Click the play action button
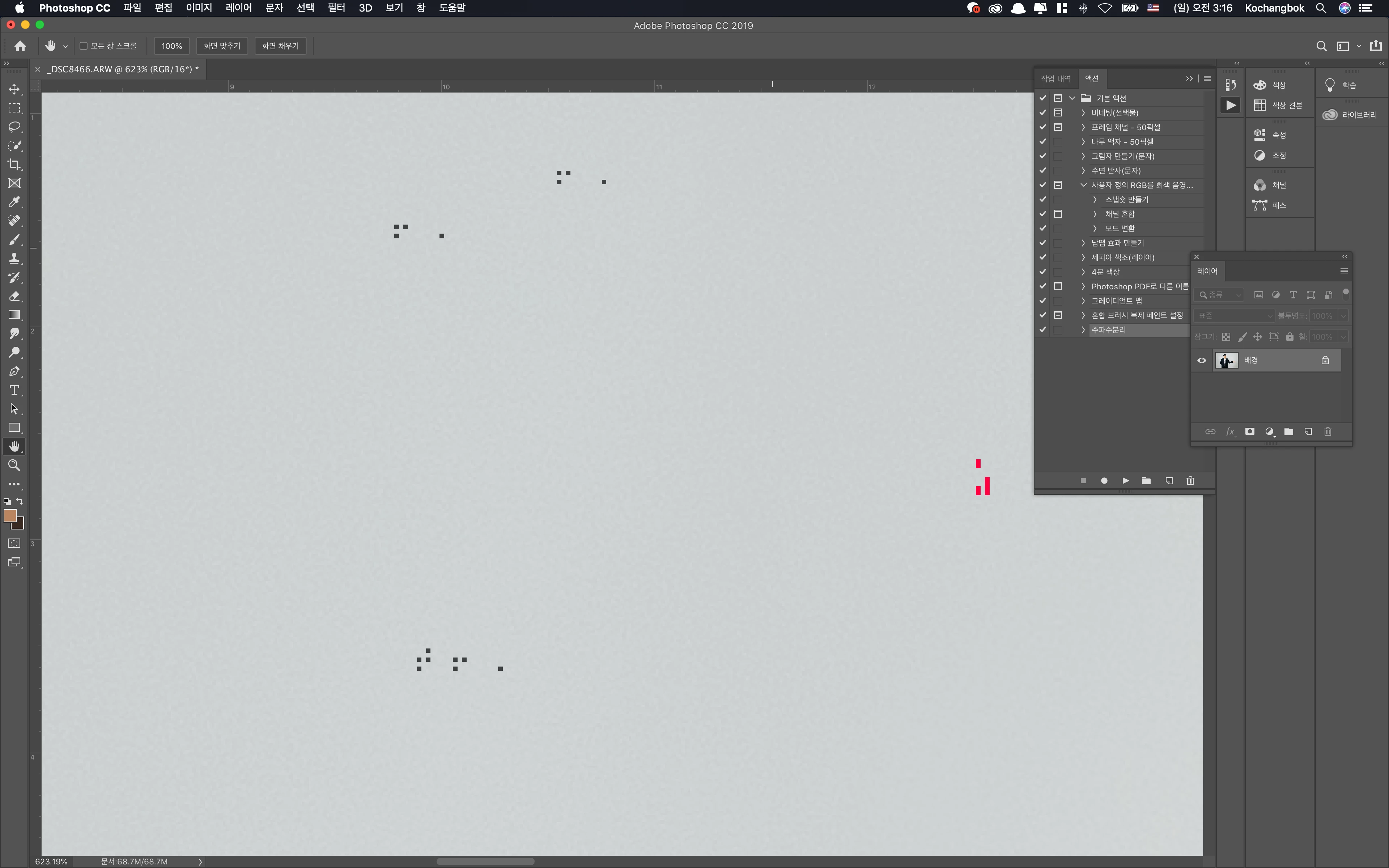1389x868 pixels. click(x=1126, y=481)
